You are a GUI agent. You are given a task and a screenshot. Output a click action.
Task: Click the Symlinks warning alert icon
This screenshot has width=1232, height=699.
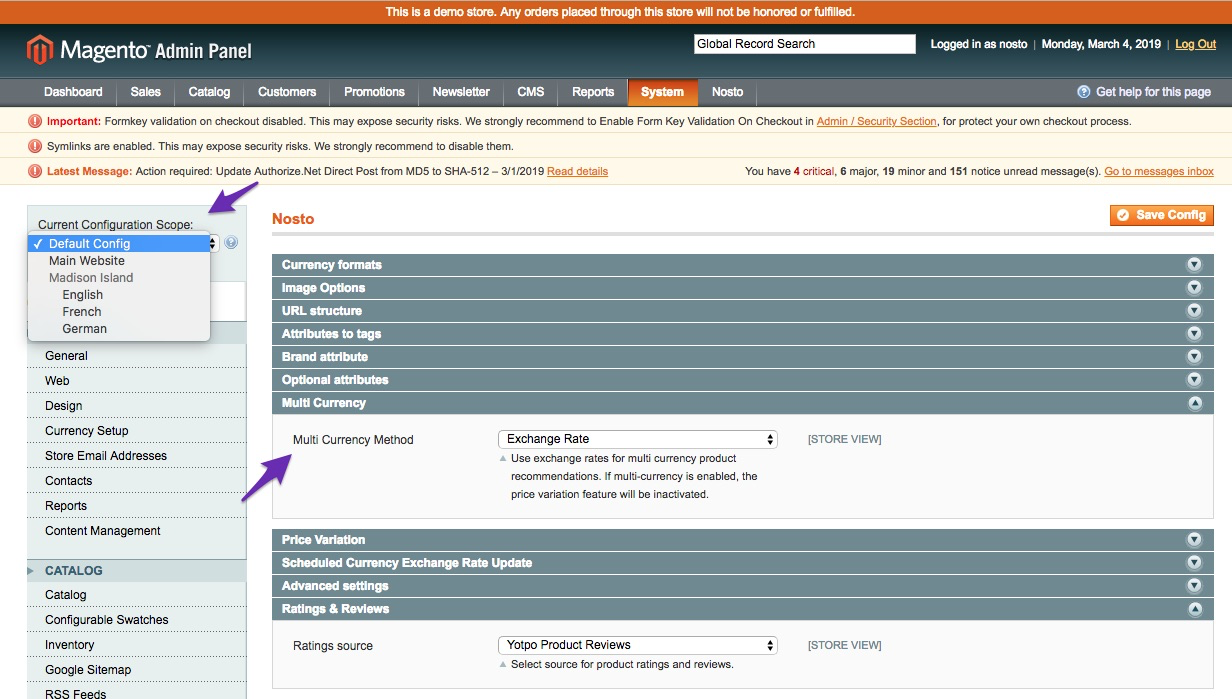(37, 146)
